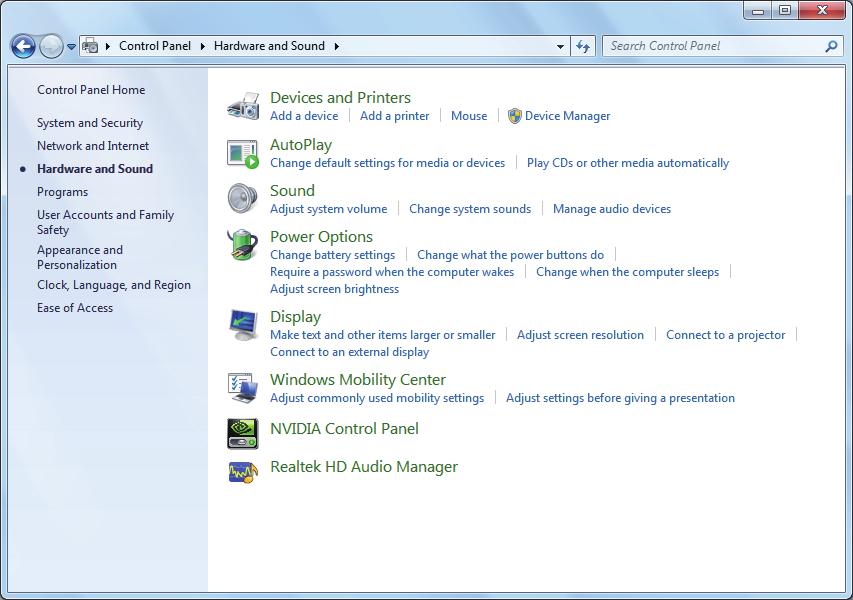This screenshot has width=853, height=600.
Task: Click Add a device link
Action: [304, 116]
